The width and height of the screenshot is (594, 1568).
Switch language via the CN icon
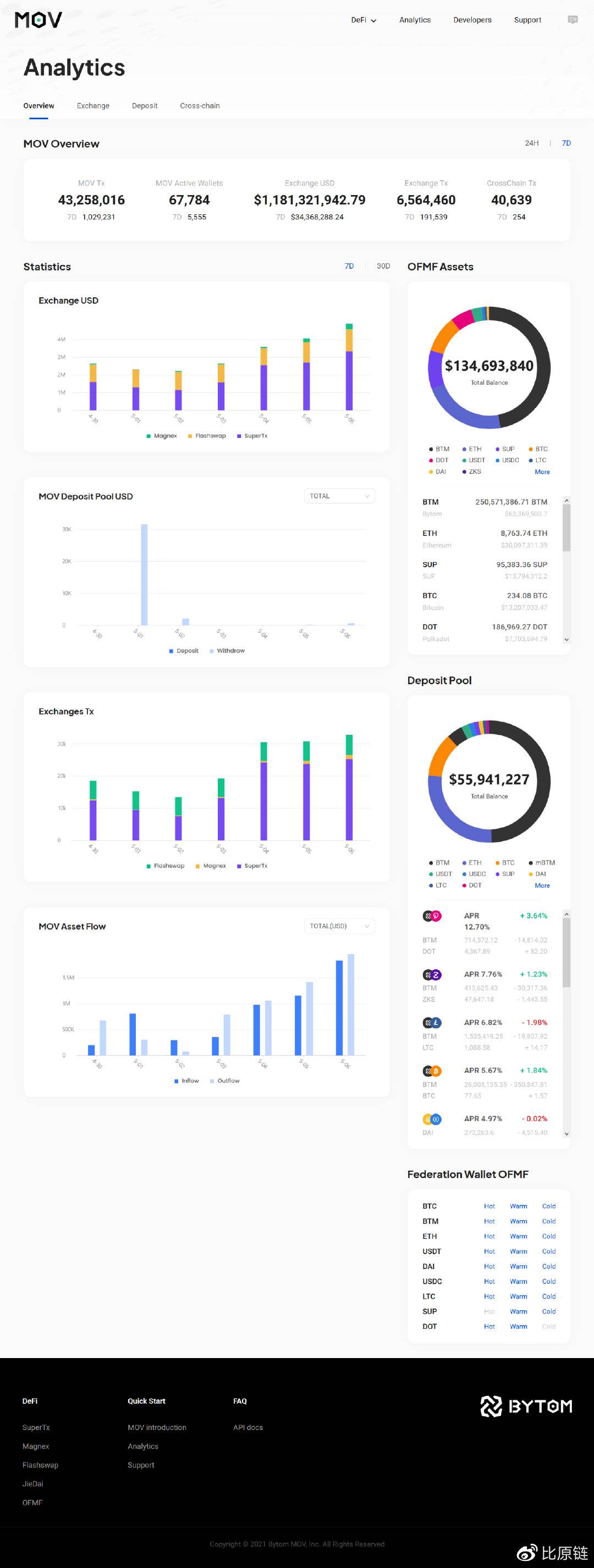(573, 19)
